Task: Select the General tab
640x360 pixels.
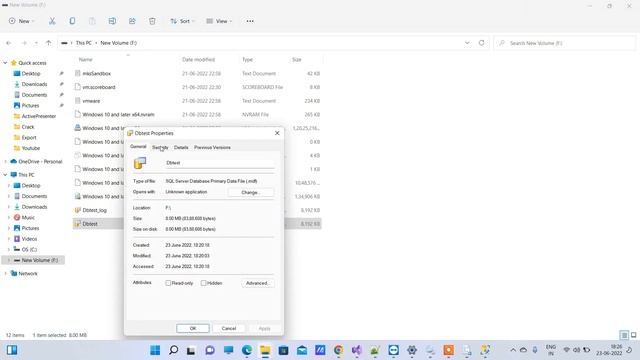Action: pyautogui.click(x=138, y=147)
